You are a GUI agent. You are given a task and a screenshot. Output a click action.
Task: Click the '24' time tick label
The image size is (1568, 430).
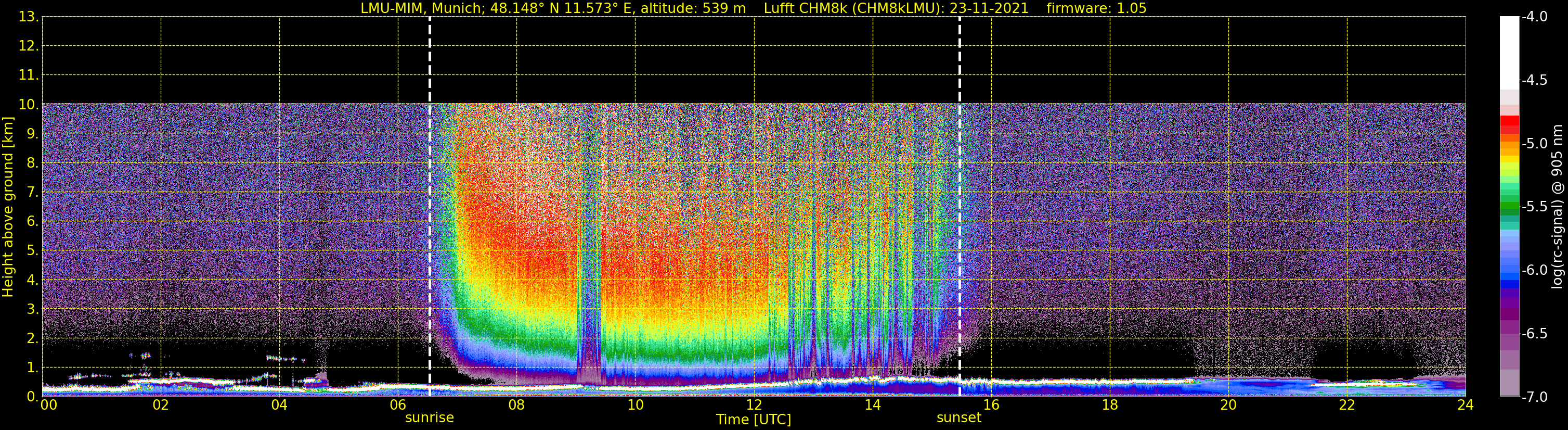click(x=1465, y=405)
